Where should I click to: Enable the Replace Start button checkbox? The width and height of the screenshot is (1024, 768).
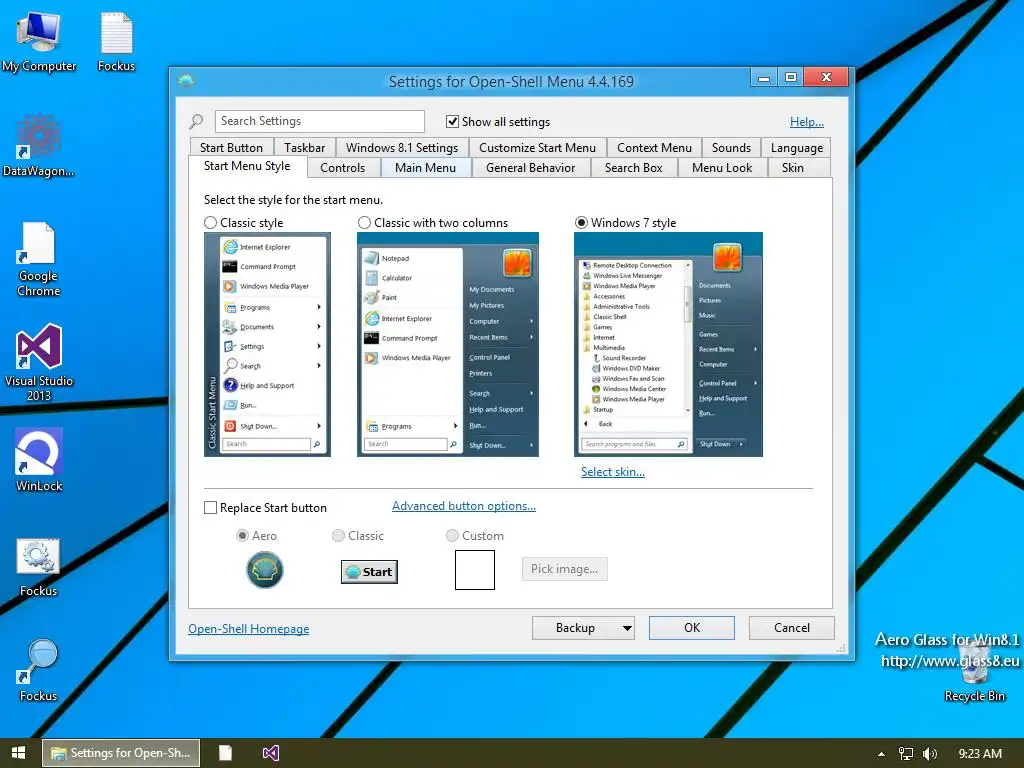[x=210, y=507]
